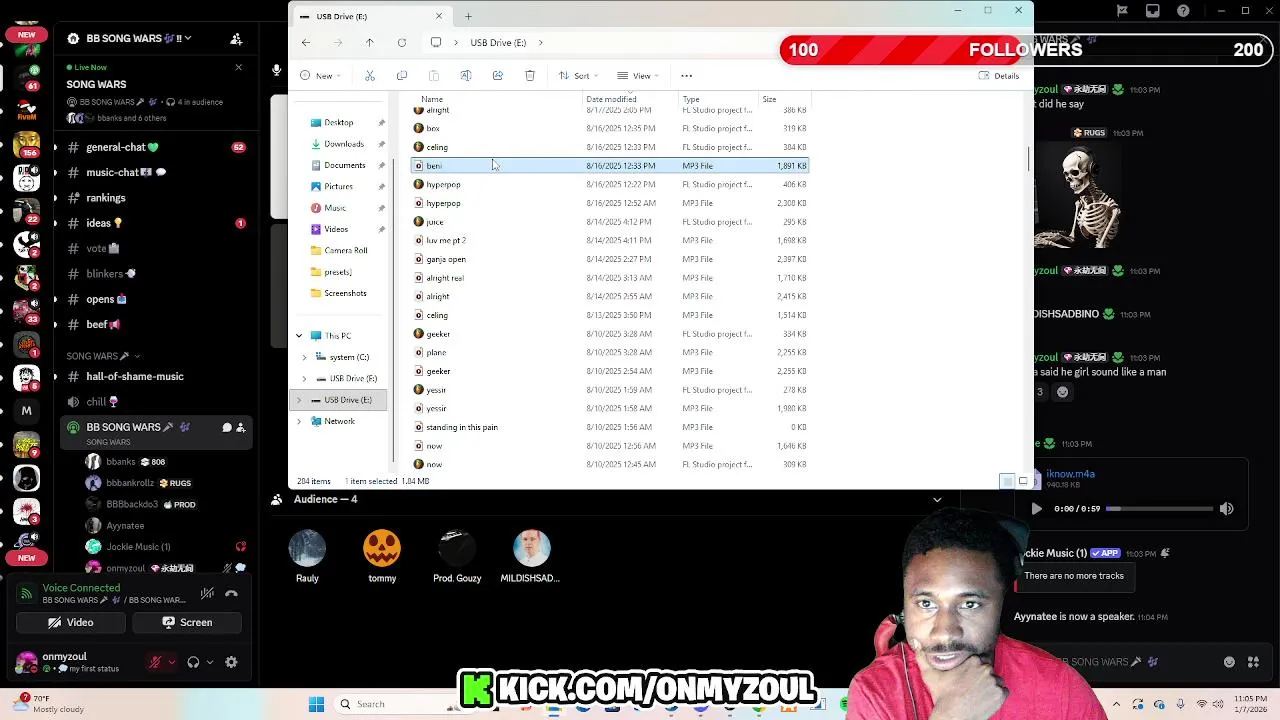Click the Share icon in Explorer toolbar
The image size is (1280, 720).
tap(497, 76)
